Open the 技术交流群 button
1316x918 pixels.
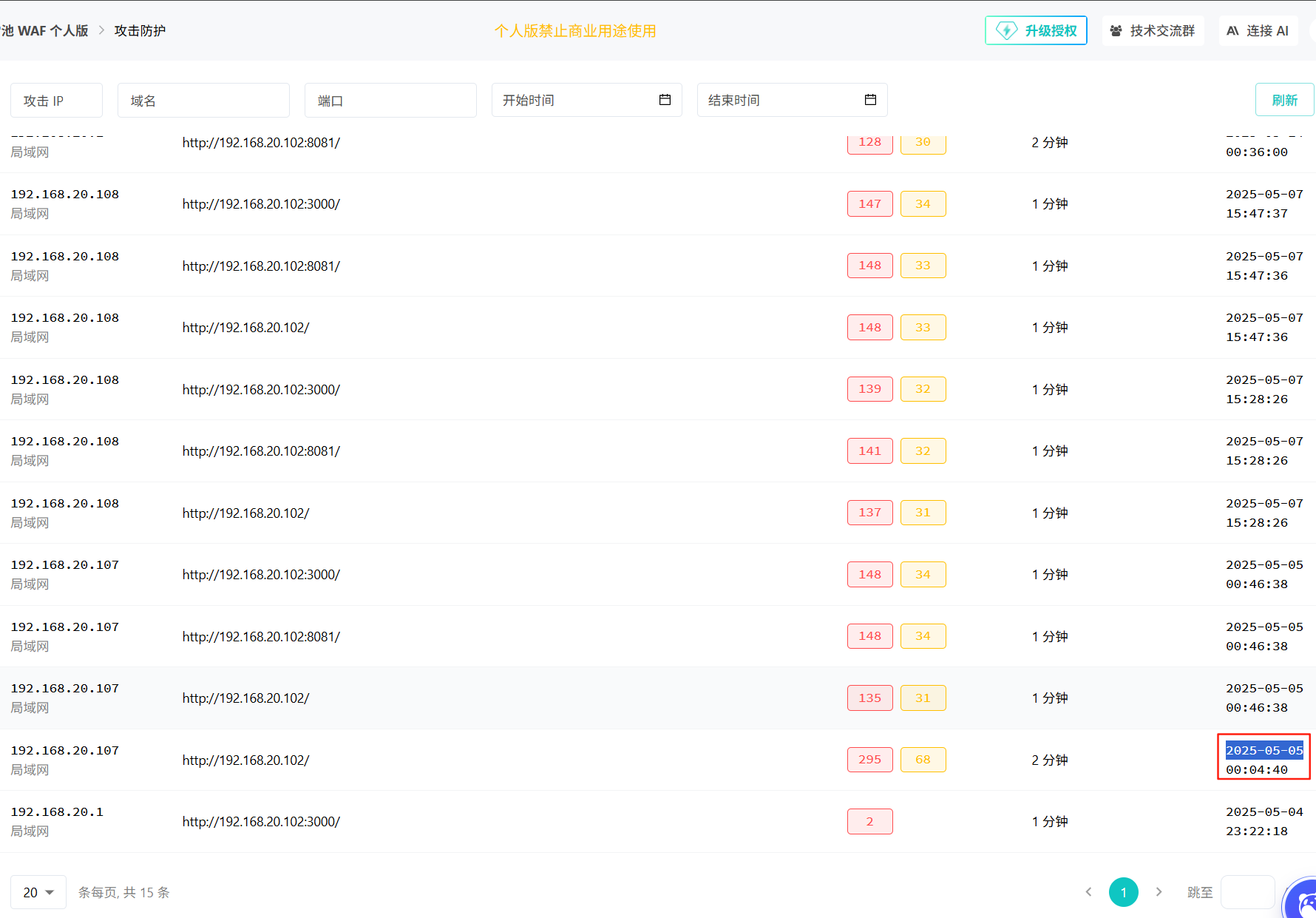click(x=1153, y=30)
